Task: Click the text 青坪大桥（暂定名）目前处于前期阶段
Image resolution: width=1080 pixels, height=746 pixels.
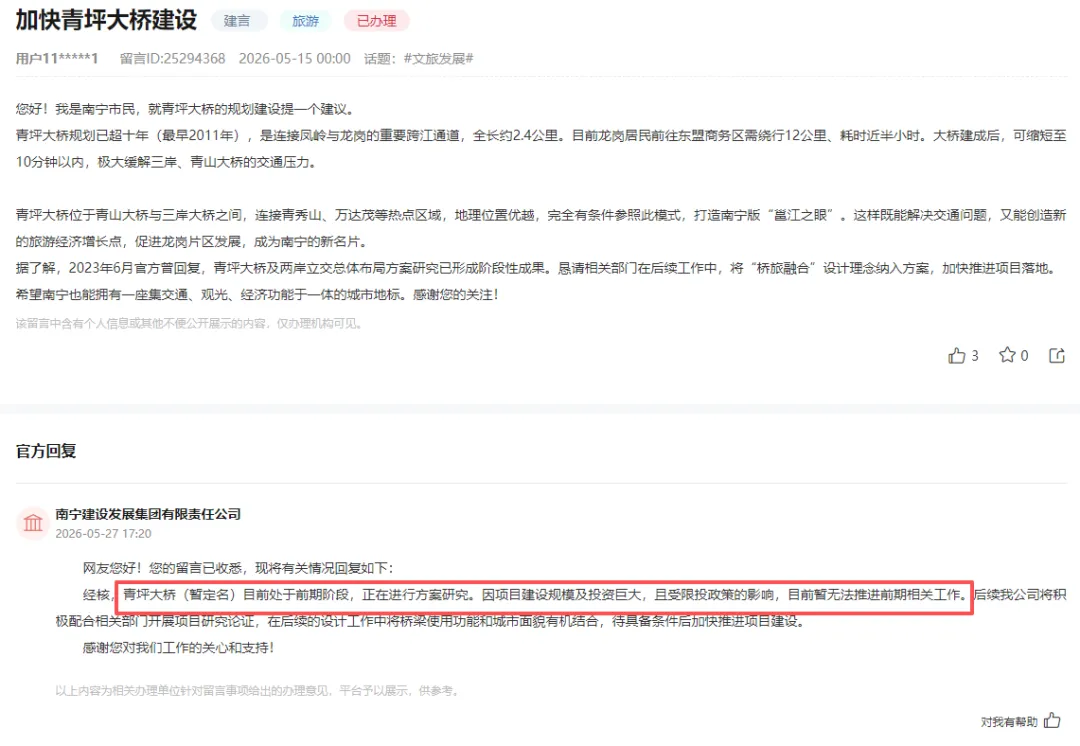Action: 237,594
